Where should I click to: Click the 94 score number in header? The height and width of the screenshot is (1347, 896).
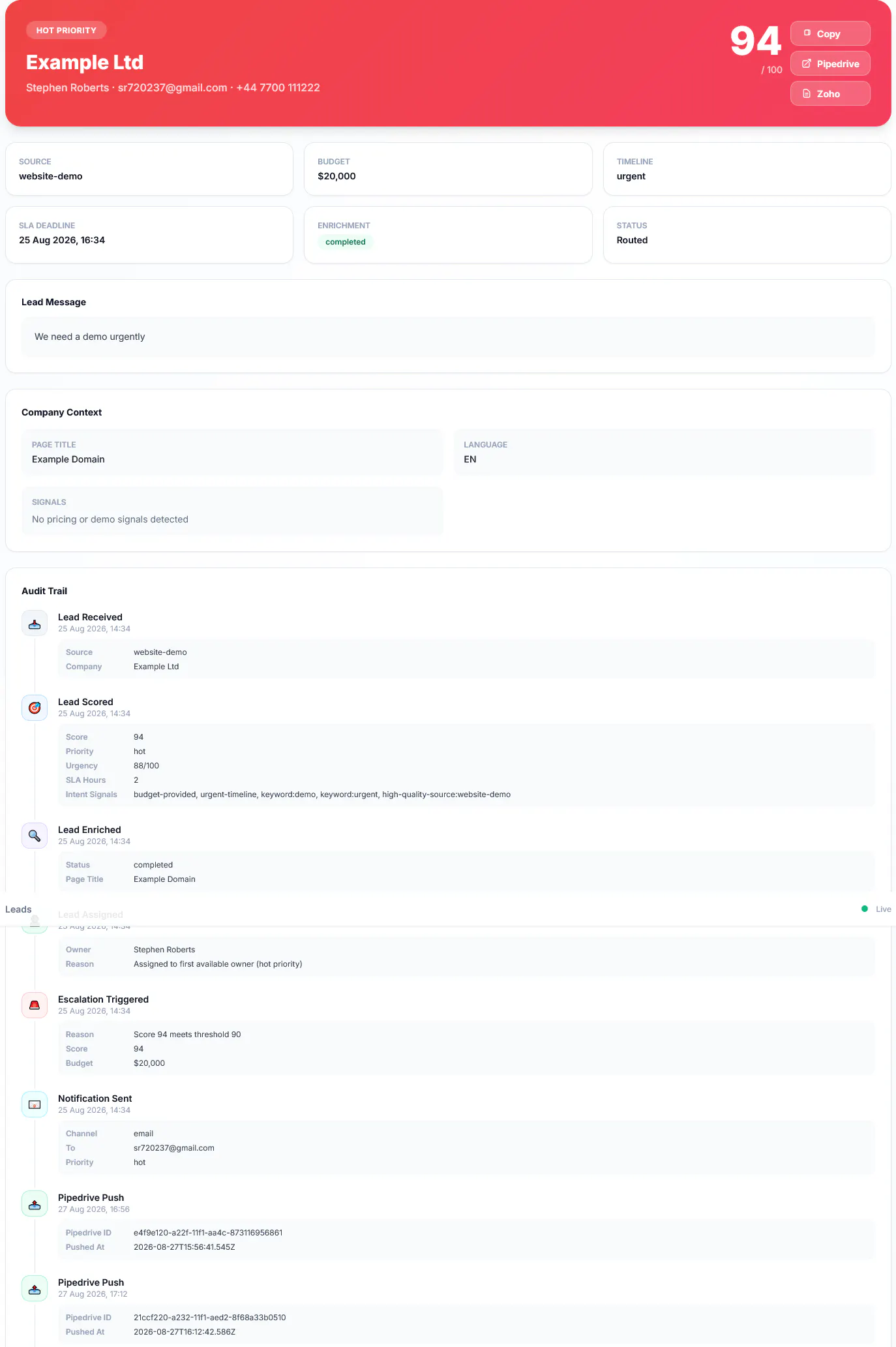pos(755,41)
